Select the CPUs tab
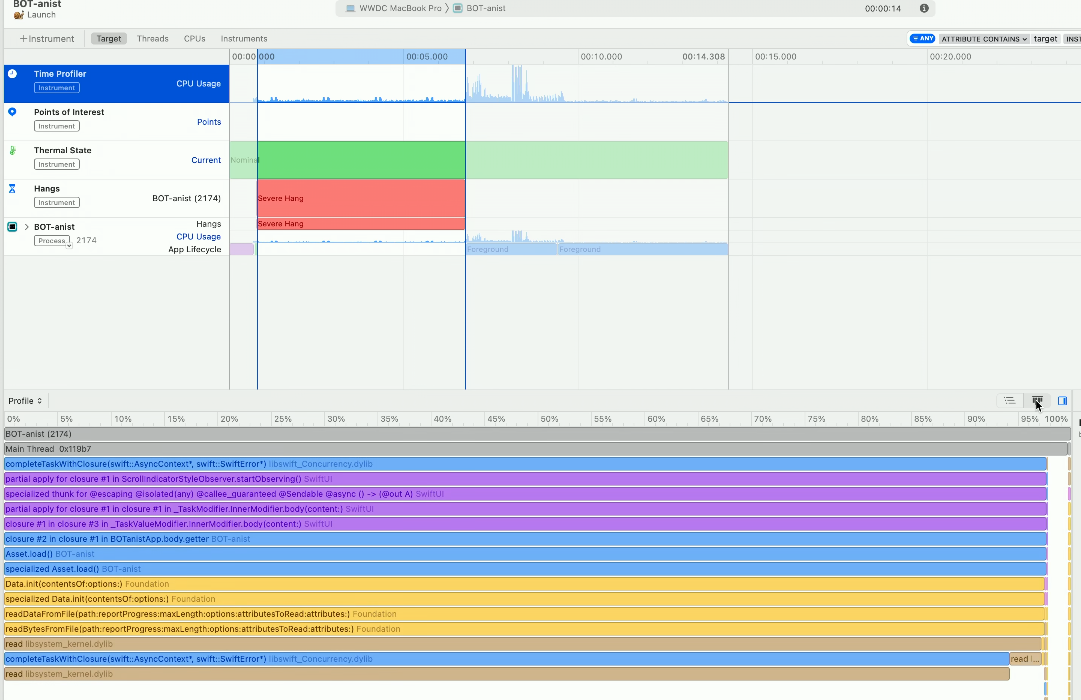 [x=194, y=39]
